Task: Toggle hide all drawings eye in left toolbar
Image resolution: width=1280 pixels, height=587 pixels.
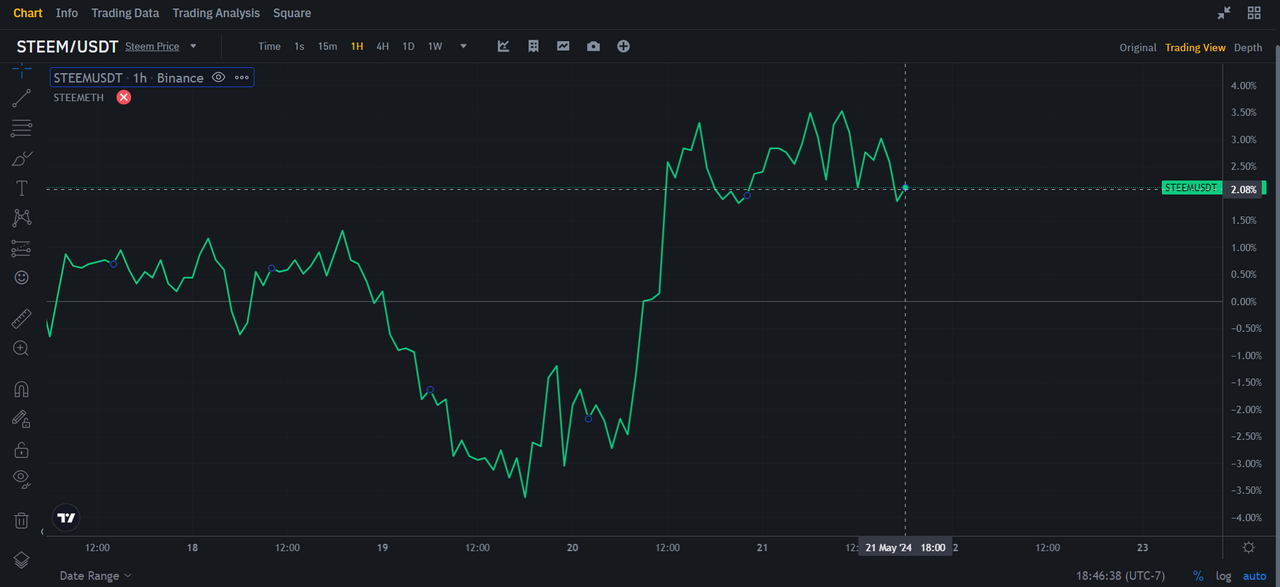Action: 21,478
